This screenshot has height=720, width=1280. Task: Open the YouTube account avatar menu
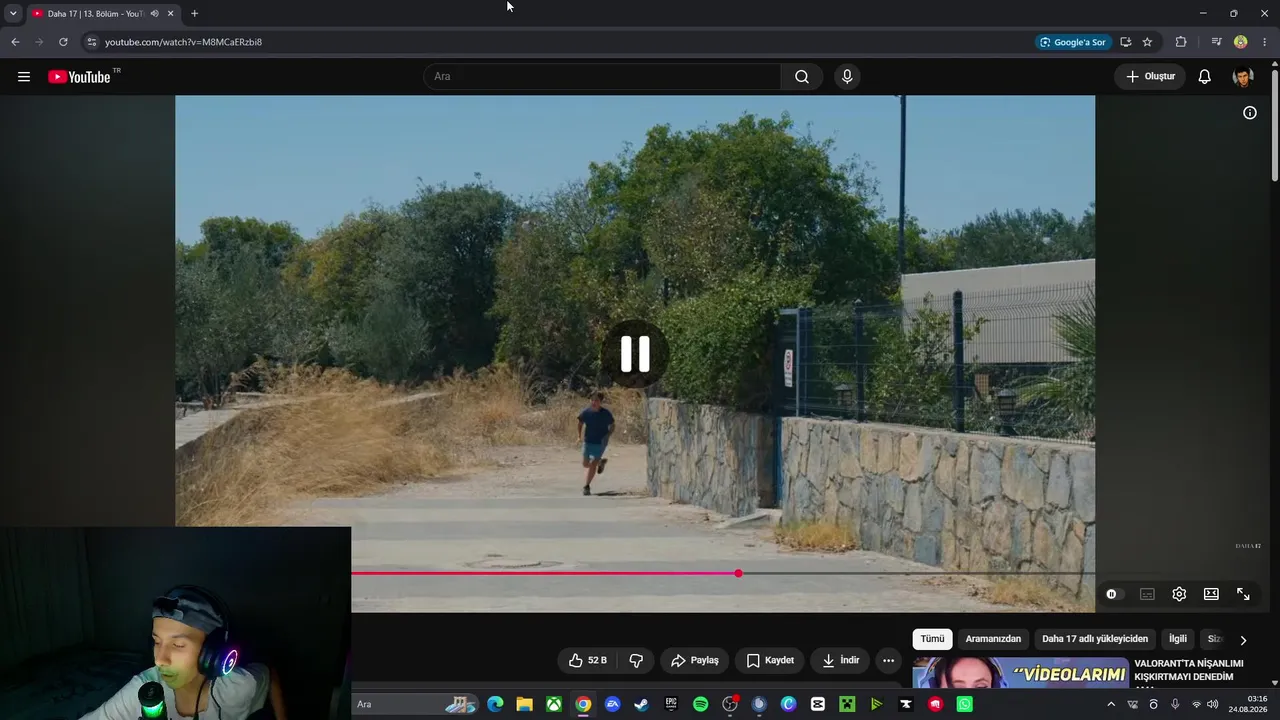tap(1243, 77)
